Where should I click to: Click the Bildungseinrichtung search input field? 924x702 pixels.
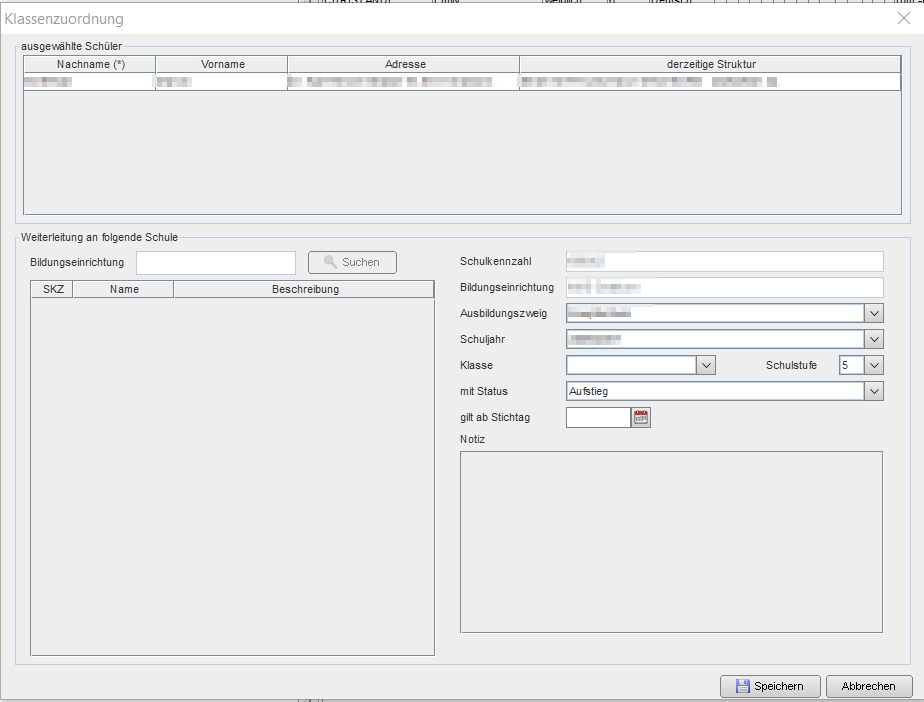click(216, 262)
